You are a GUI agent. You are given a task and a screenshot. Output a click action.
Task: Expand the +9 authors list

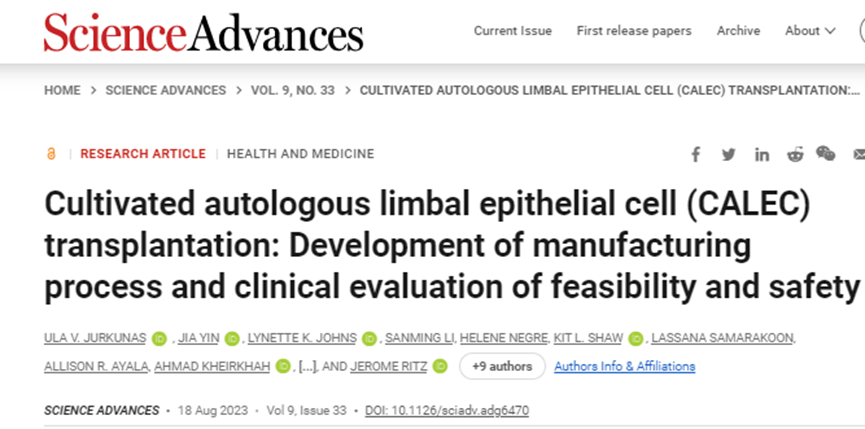coord(502,366)
